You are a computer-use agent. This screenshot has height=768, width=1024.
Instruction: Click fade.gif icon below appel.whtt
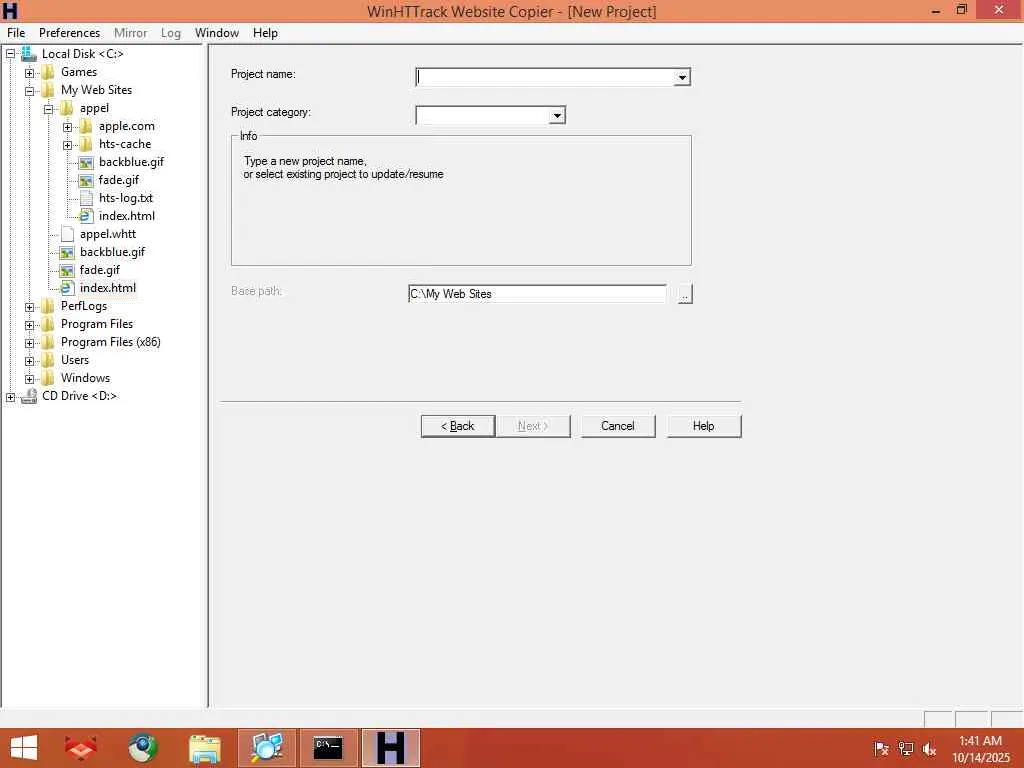click(x=67, y=270)
